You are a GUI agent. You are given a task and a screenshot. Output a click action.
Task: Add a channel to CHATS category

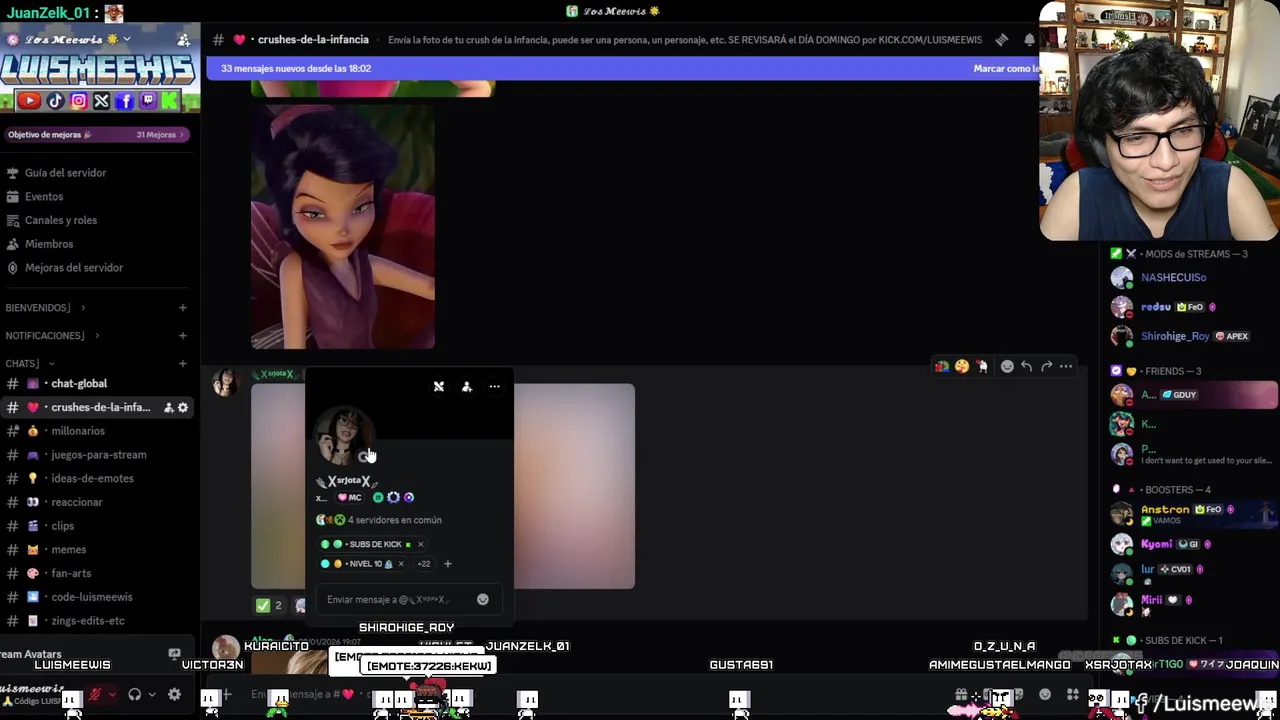coord(183,364)
